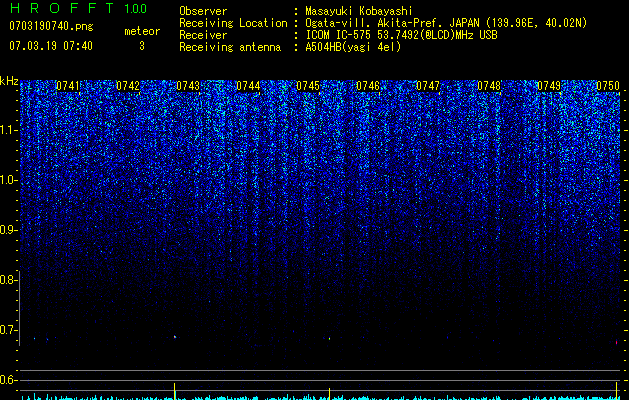Click the Observer name Masayuki Kobayashi
The height and width of the screenshot is (400, 629).
359,11
